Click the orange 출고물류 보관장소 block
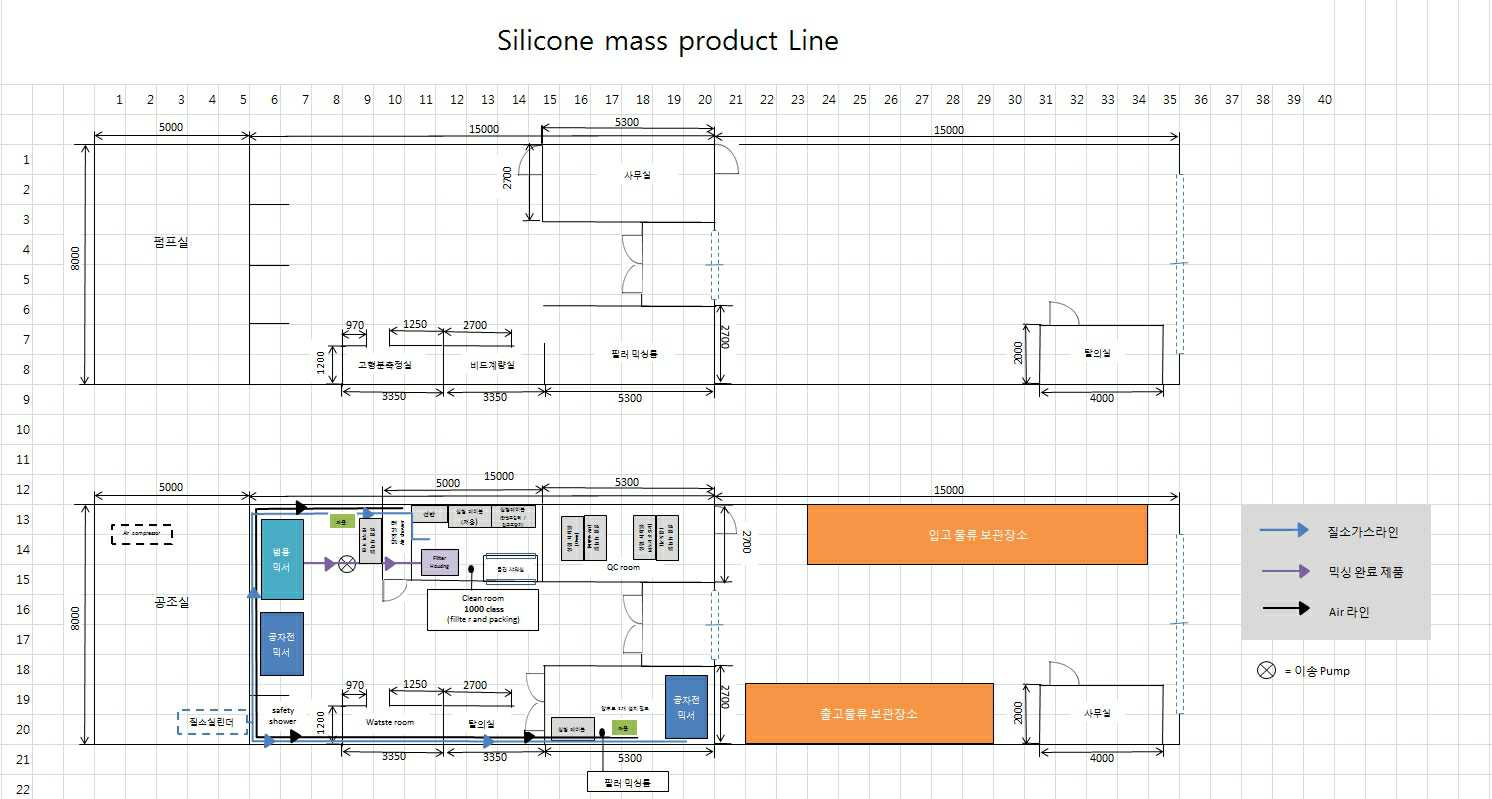 point(869,713)
